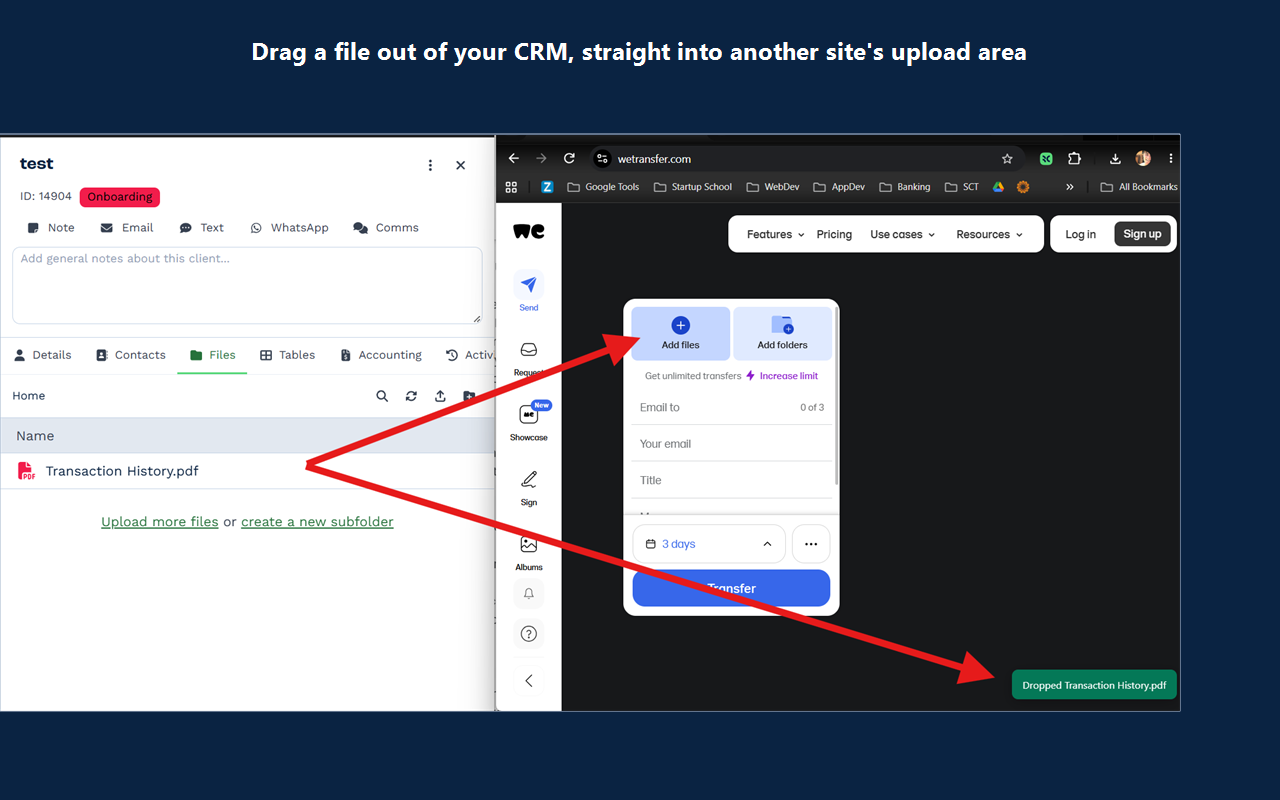The image size is (1280, 800).
Task: Open the browser Extensions puzzle icon
Action: (x=1074, y=158)
